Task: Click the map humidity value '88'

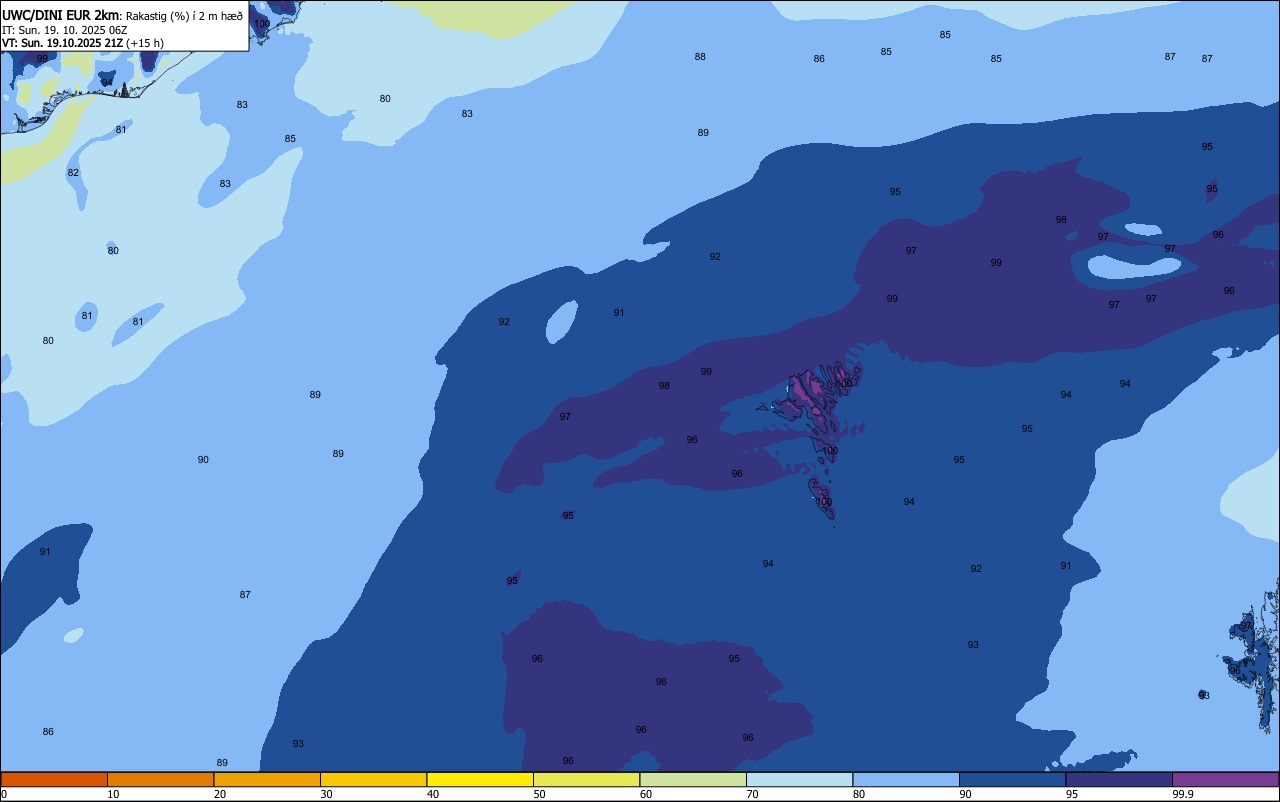Action: tap(700, 57)
